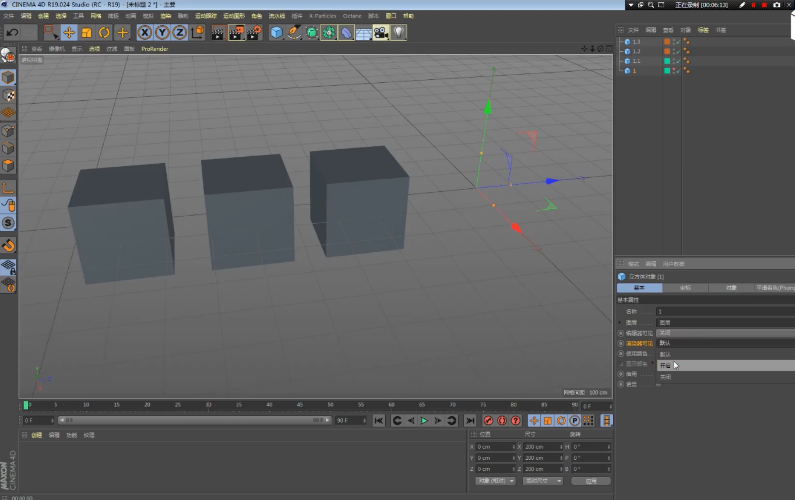The height and width of the screenshot is (500, 795).
Task: Click the Cube primitive icon
Action: click(276, 32)
